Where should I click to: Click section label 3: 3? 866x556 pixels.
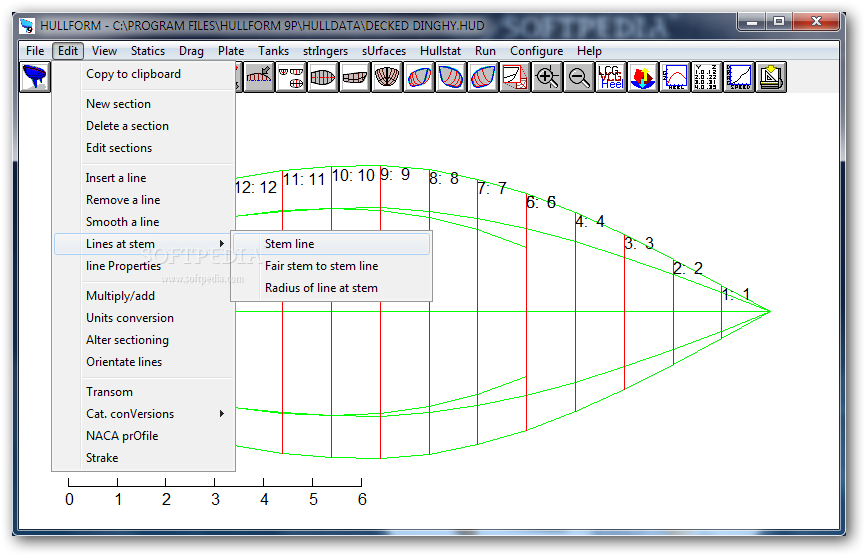click(x=639, y=243)
